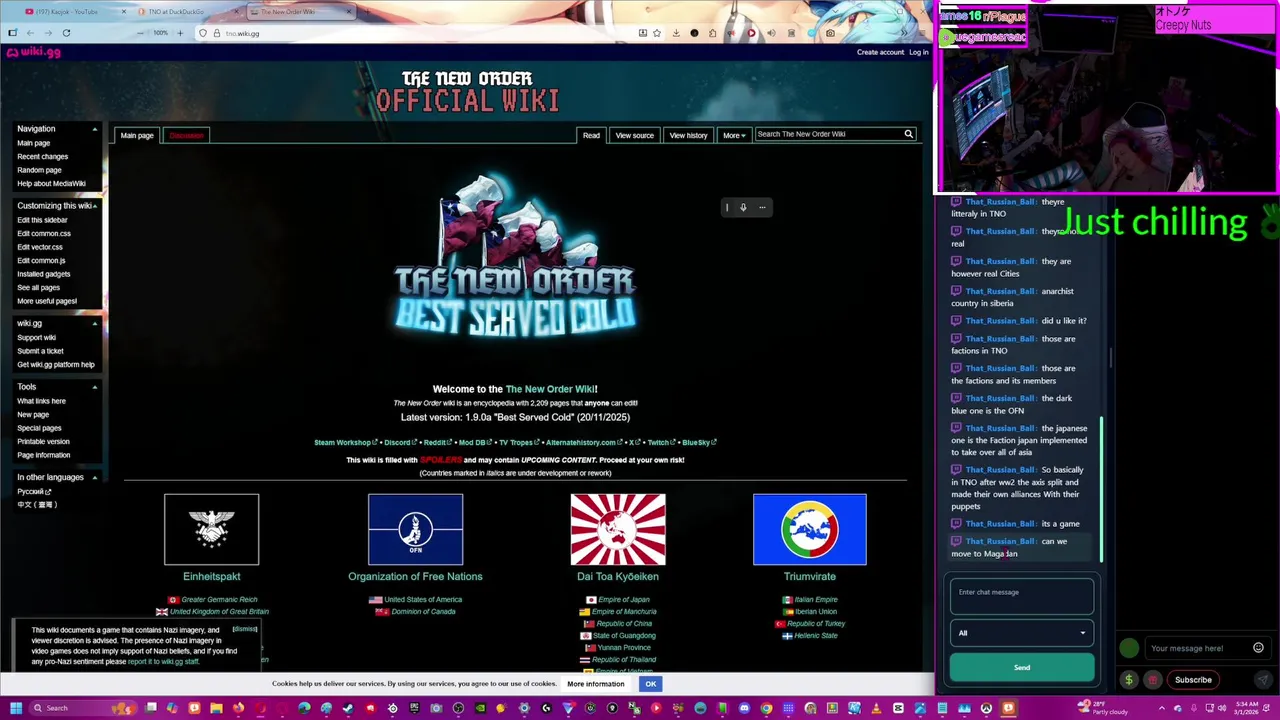1280x720 pixels.
Task: Open the Italian Empire link
Action: [x=816, y=600]
